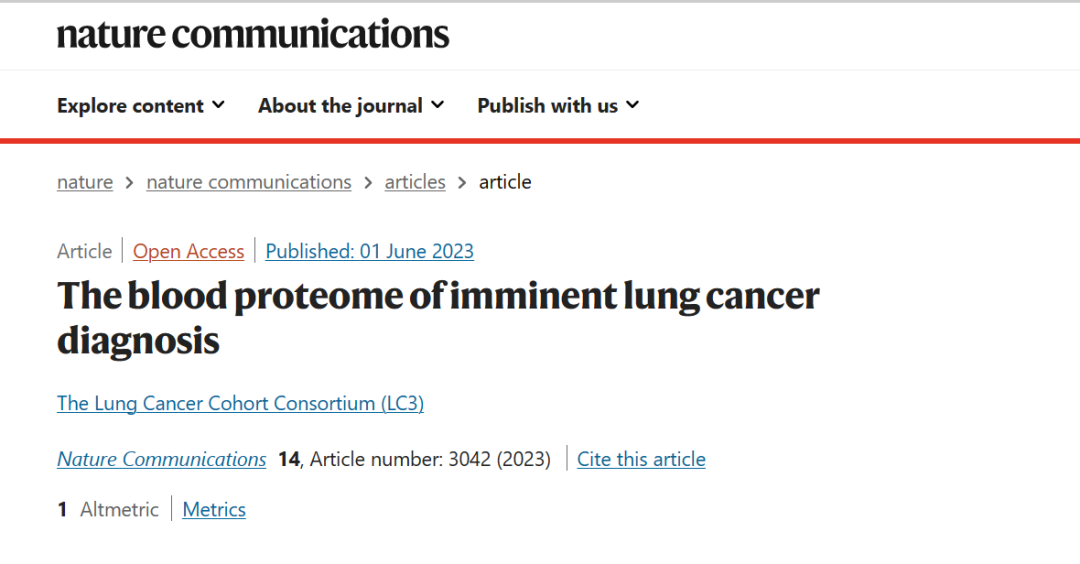Click the breadcrumb arrow after nature

pos(129,182)
